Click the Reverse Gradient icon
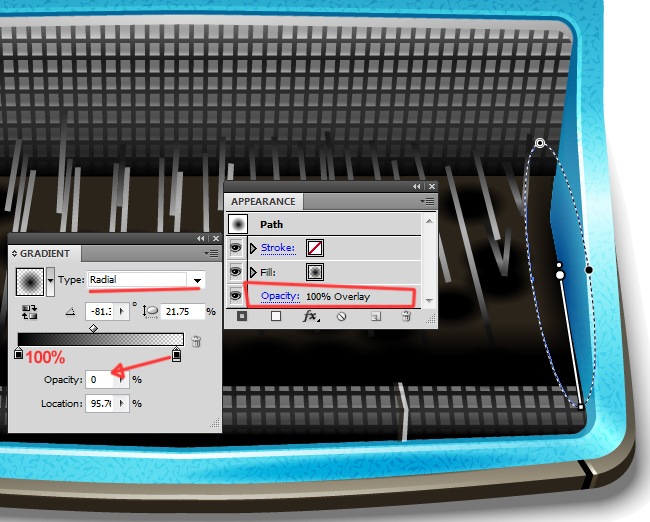 29,312
